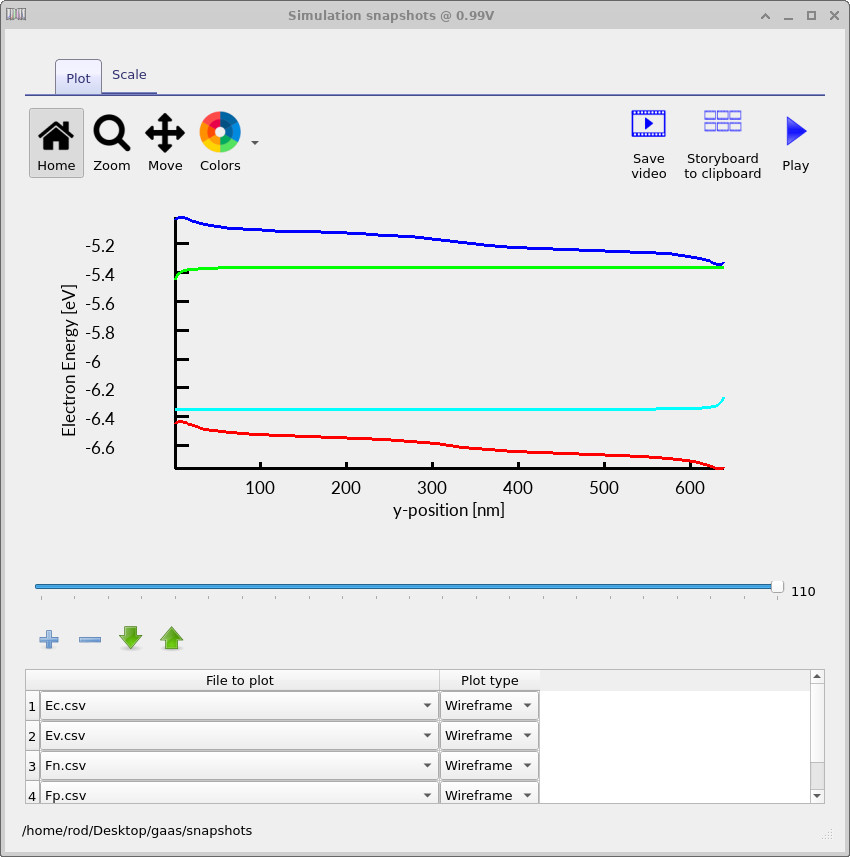Switch to the Scale tab

129,75
